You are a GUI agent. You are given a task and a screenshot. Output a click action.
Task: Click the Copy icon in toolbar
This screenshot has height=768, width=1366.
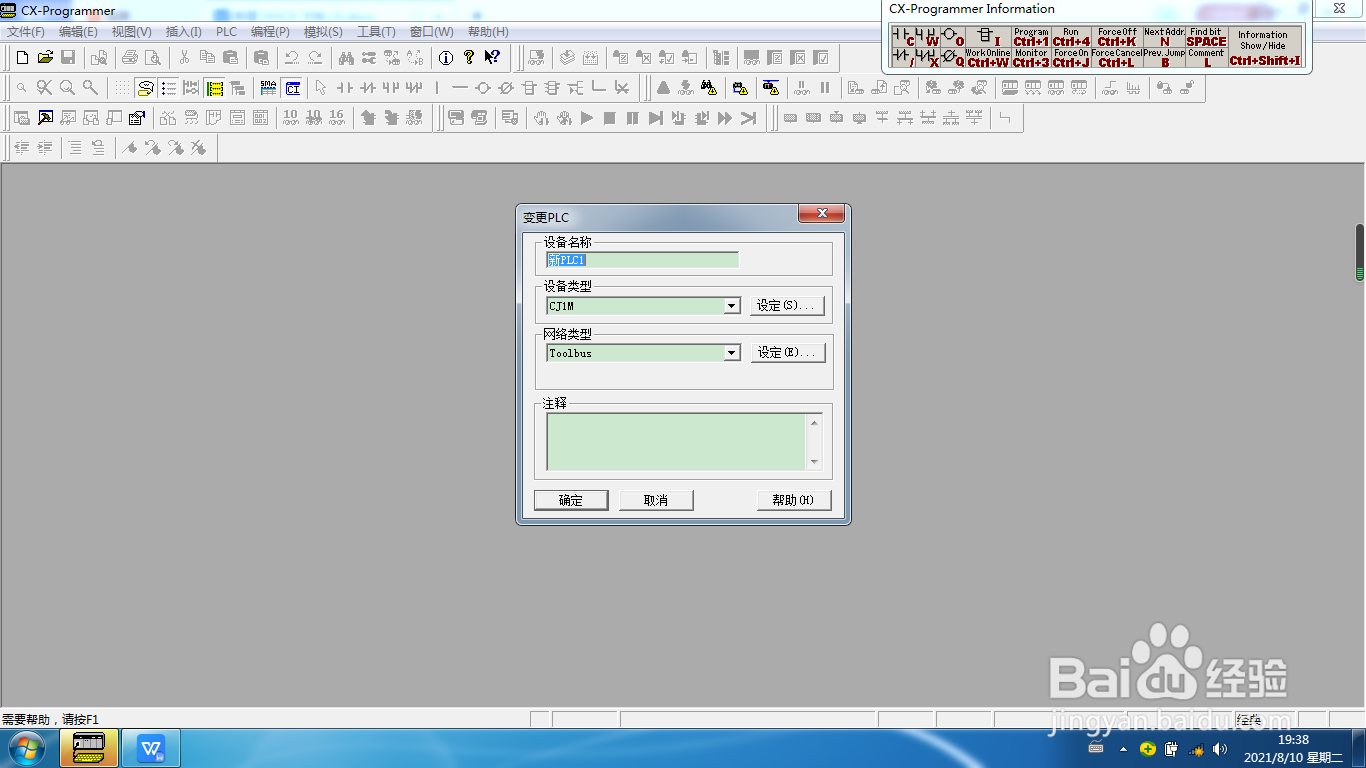pos(207,57)
